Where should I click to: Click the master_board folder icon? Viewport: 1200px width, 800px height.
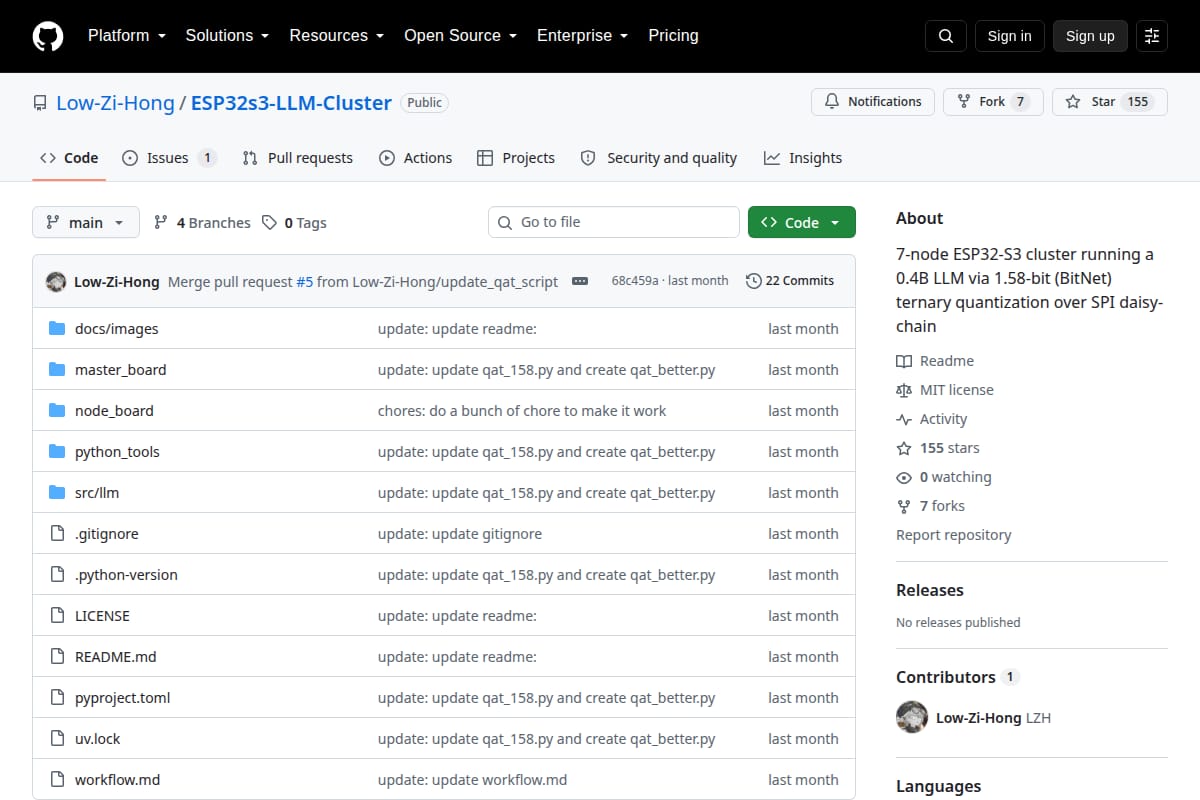(57, 370)
